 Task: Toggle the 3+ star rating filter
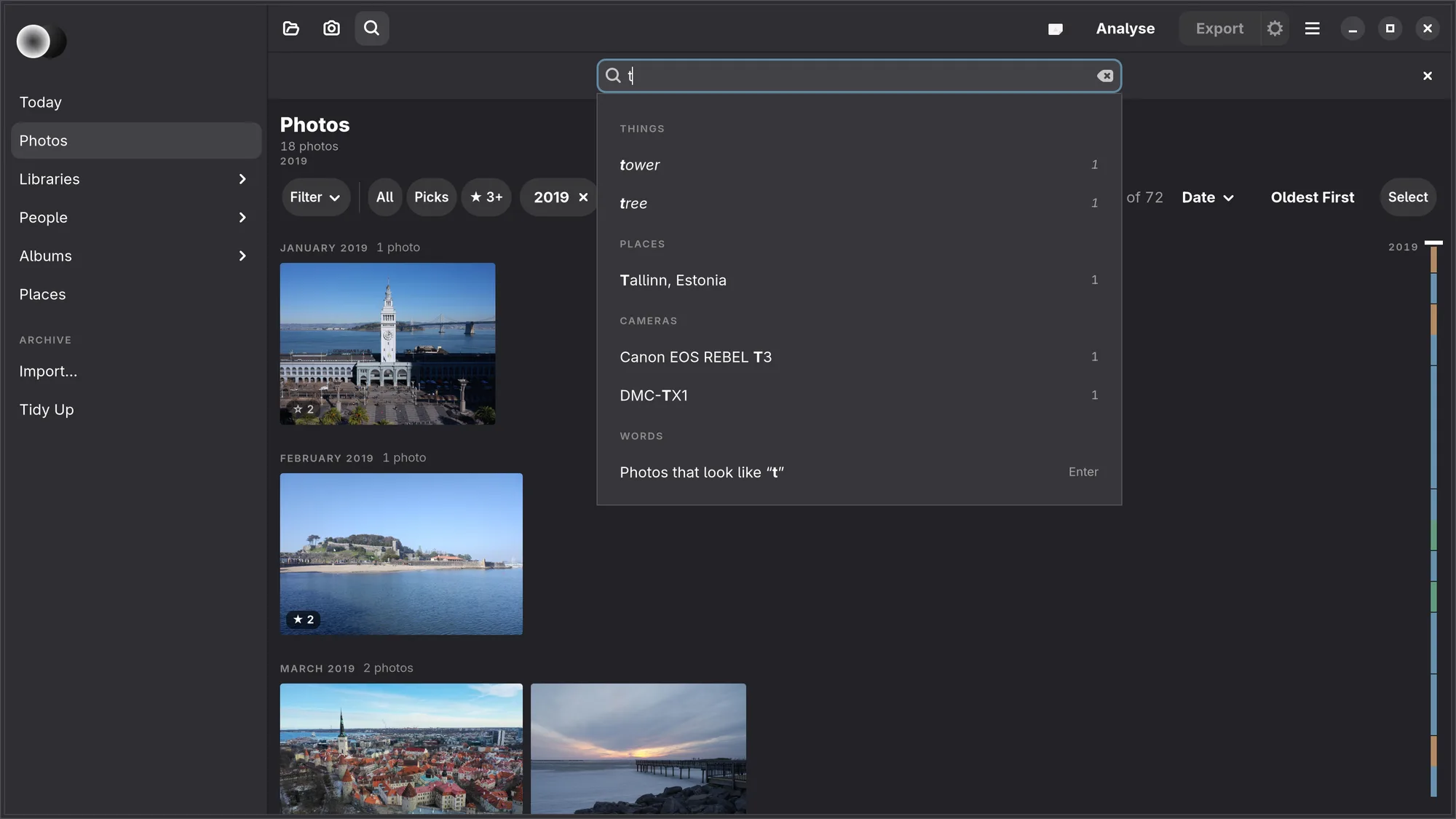click(486, 197)
